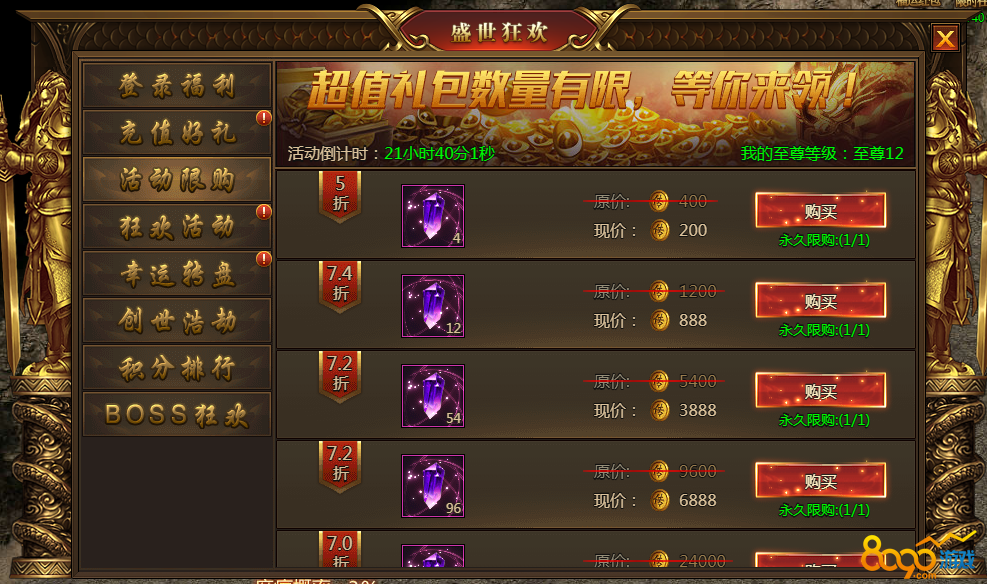Screen dimensions: 987x584
Task: Buy the 200 coin crystal pack
Action: click(x=821, y=211)
